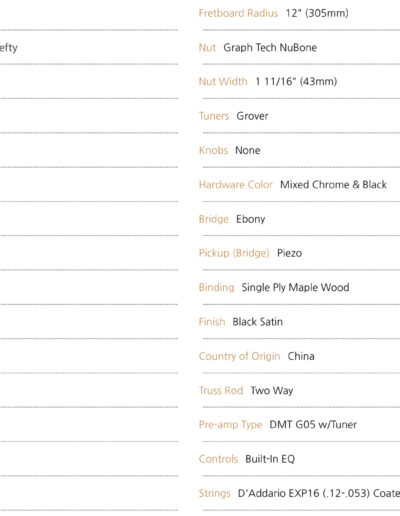
Task: Select Mixed Chrome & Black hardware color
Action: (x=333, y=184)
